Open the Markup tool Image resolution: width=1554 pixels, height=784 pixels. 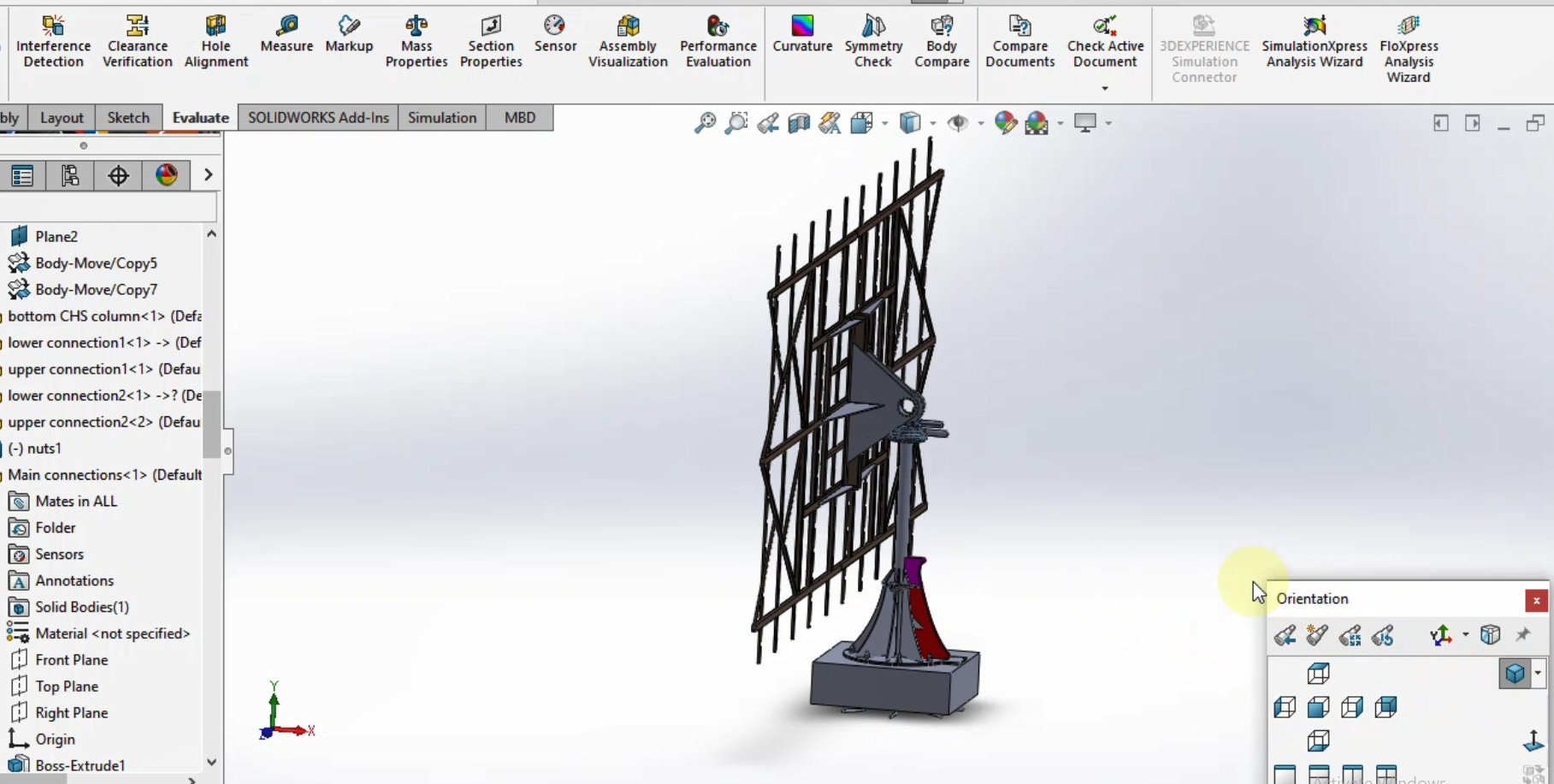[x=349, y=34]
